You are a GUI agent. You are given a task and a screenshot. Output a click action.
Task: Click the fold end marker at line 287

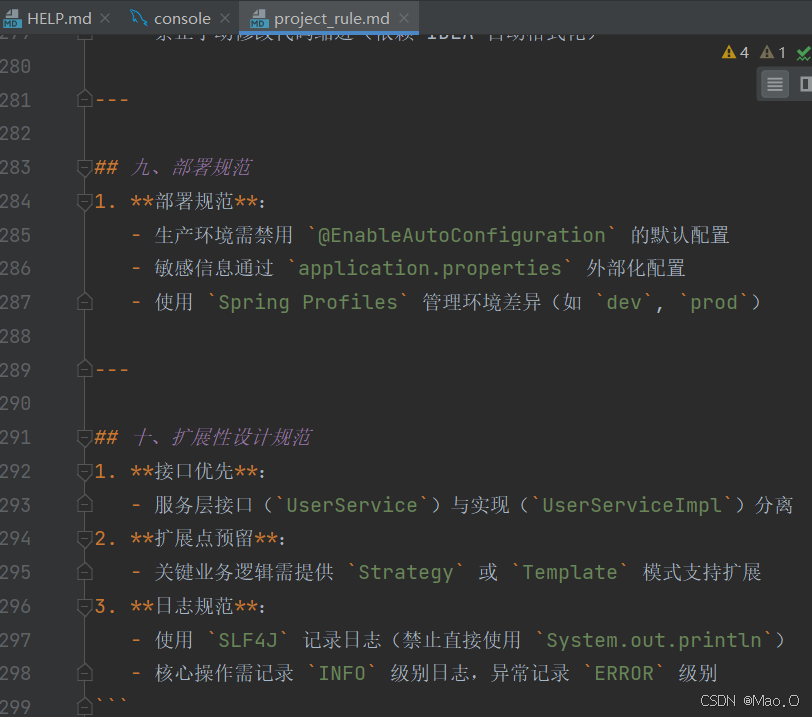point(84,302)
